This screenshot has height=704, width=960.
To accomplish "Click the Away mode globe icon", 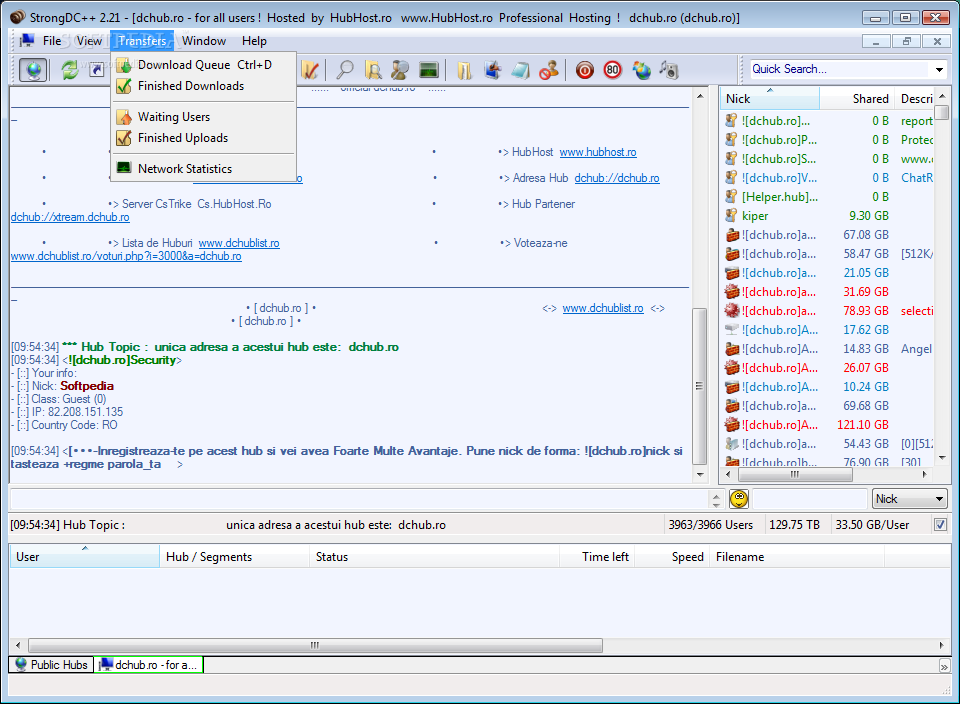I will (x=642, y=70).
